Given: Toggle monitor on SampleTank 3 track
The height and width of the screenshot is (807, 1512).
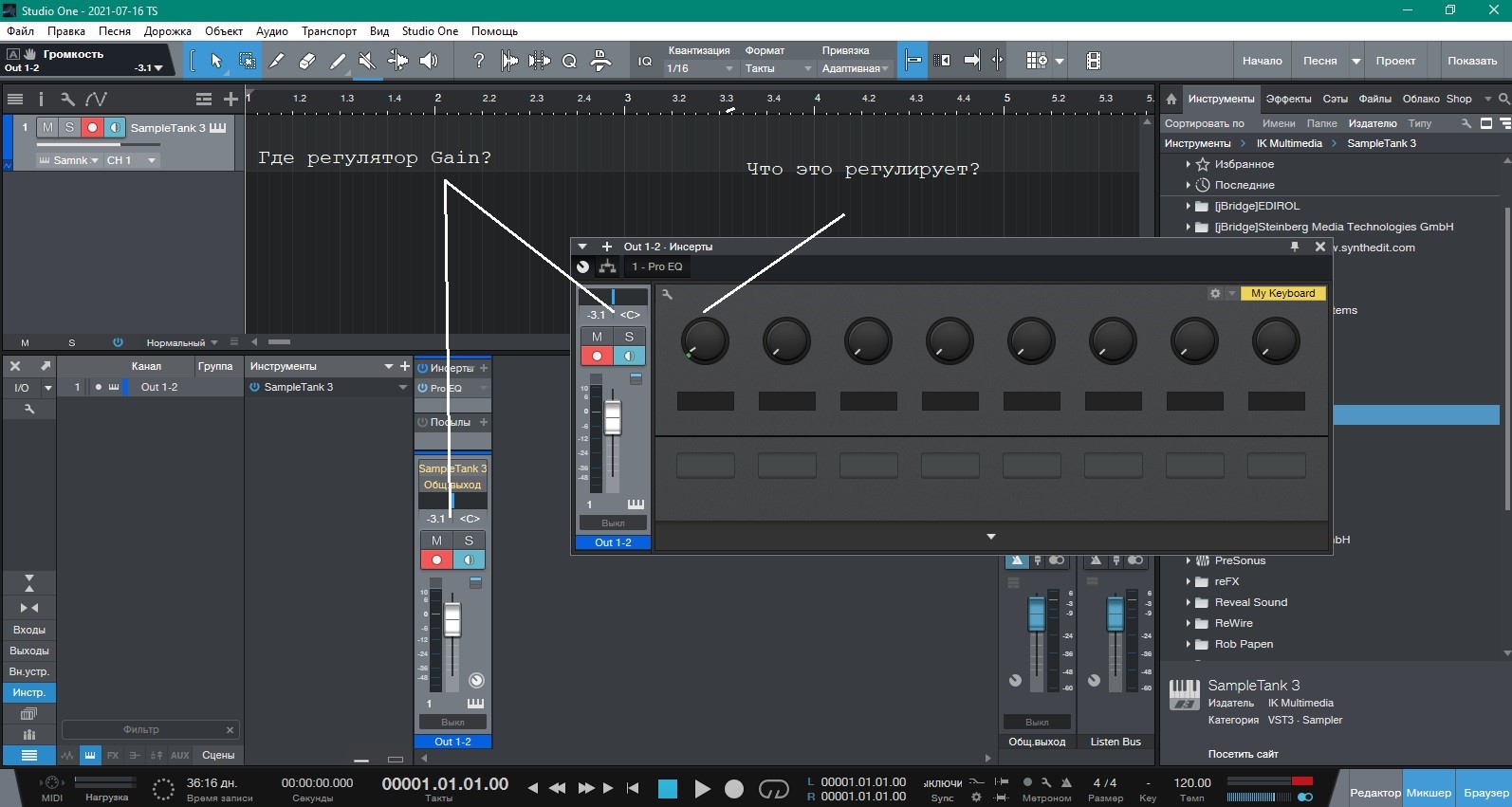Looking at the screenshot, I should [x=114, y=127].
